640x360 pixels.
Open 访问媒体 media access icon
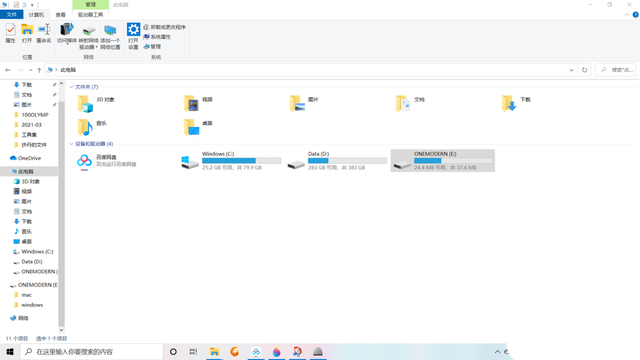click(67, 33)
